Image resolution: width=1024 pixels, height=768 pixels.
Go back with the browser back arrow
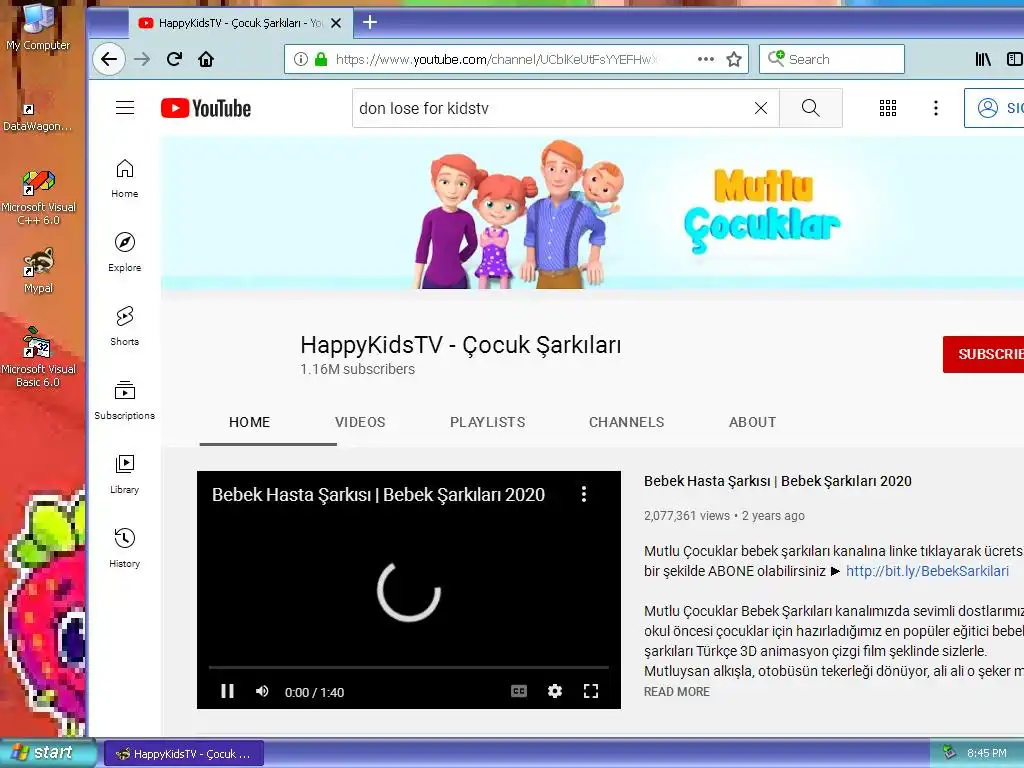pos(108,59)
